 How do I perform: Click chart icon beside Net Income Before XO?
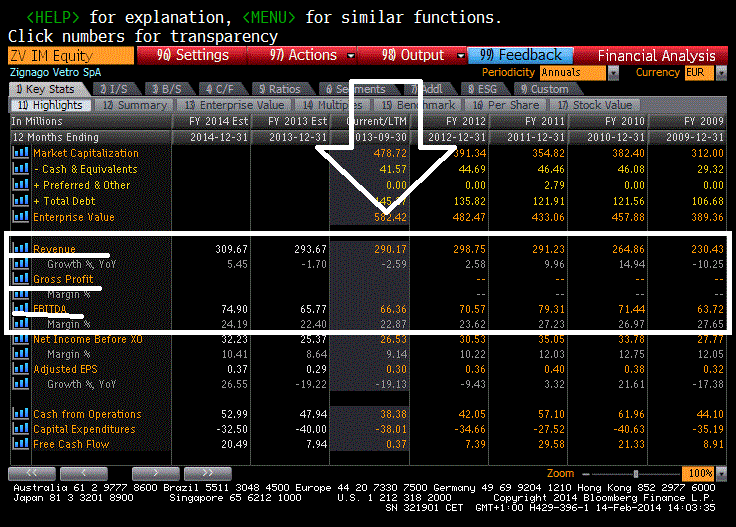21,339
